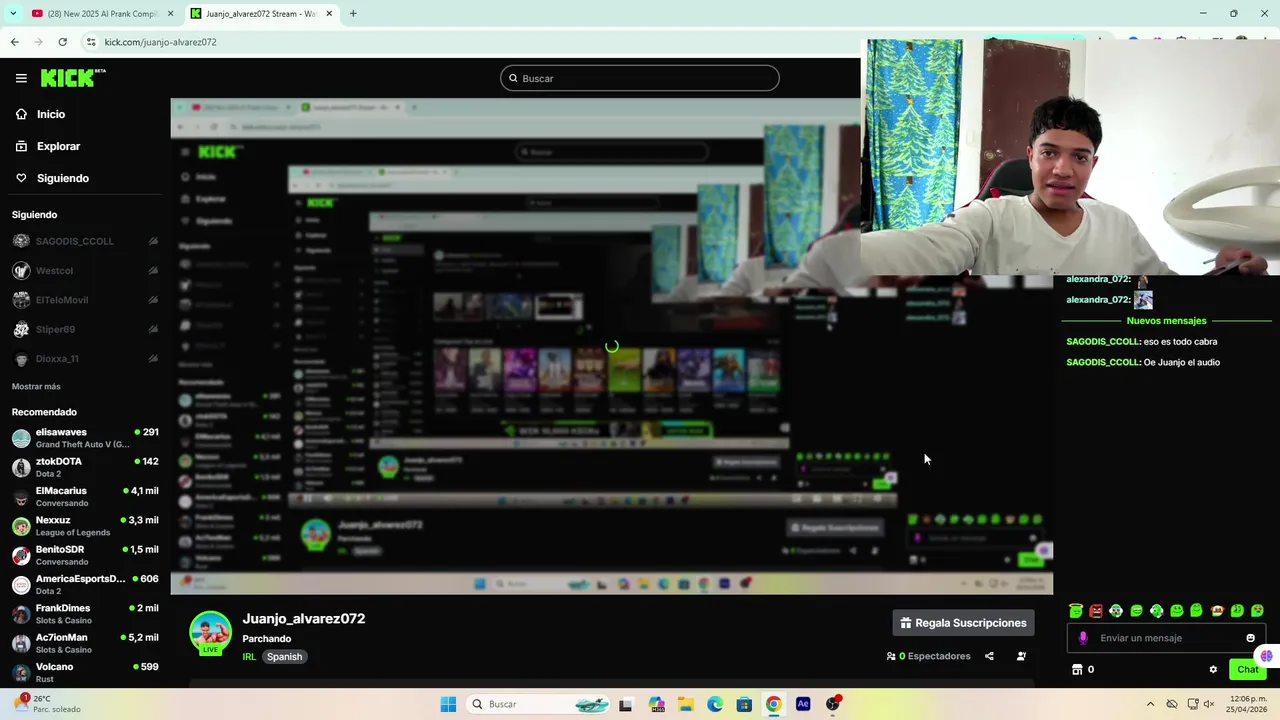This screenshot has width=1280, height=720.
Task: Open Nexxuz League of Legends channel
Action: [x=85, y=526]
